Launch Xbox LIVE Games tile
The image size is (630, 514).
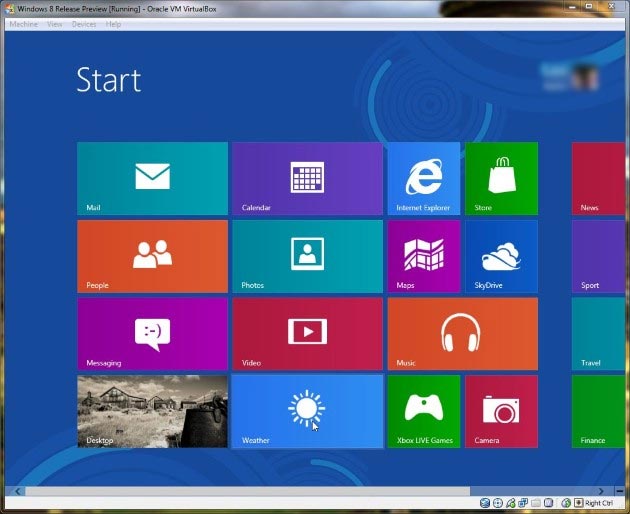click(x=423, y=411)
